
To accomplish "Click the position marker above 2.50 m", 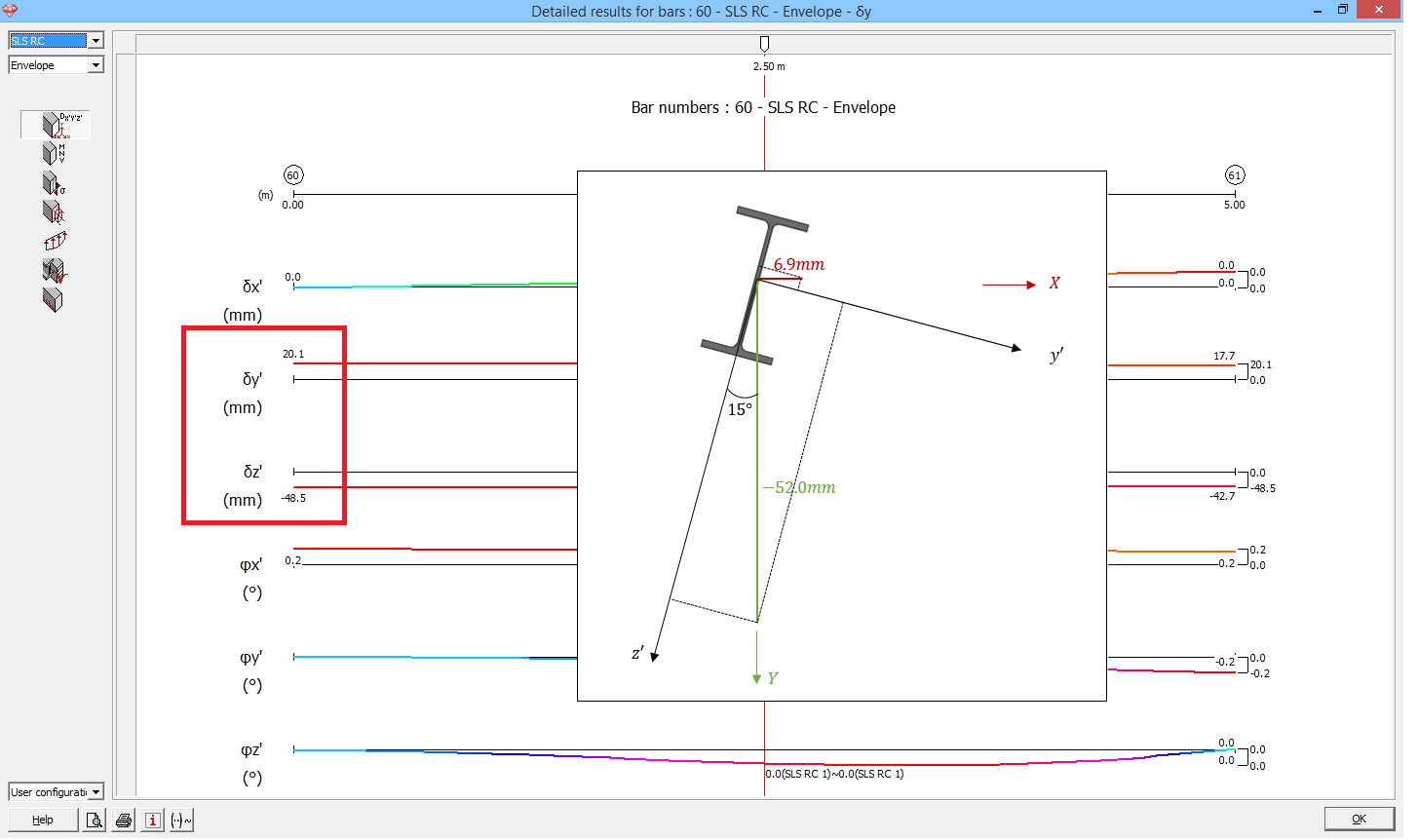I will [764, 43].
